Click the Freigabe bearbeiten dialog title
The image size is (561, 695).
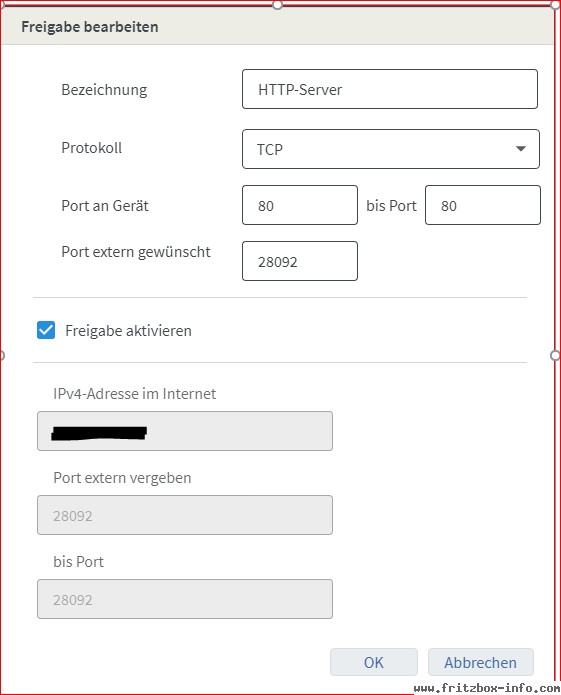[x=90, y=27]
